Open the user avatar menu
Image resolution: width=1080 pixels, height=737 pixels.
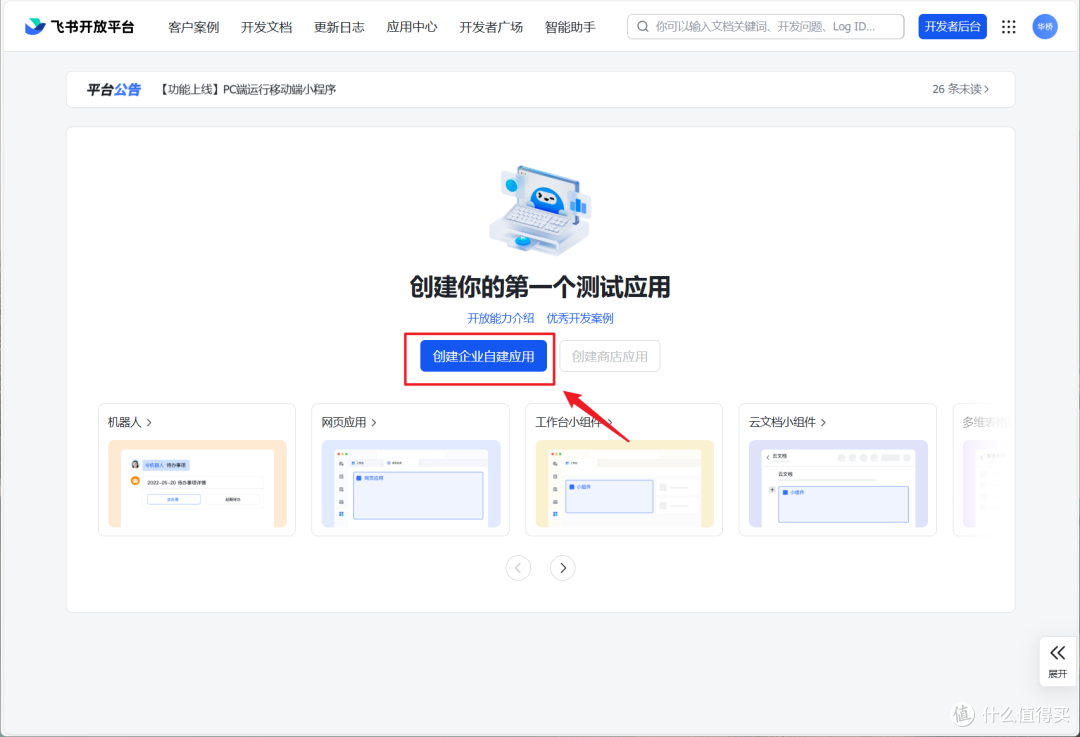(x=1045, y=27)
